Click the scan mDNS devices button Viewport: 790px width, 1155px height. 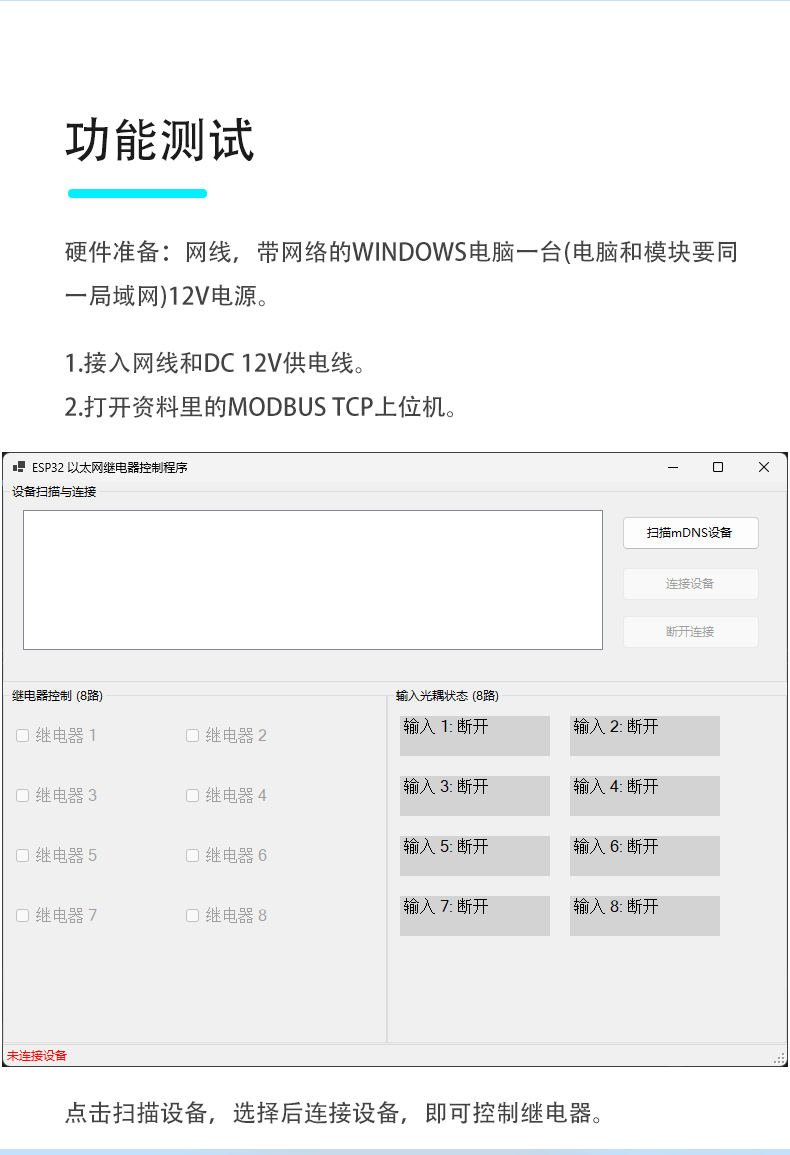[690, 533]
